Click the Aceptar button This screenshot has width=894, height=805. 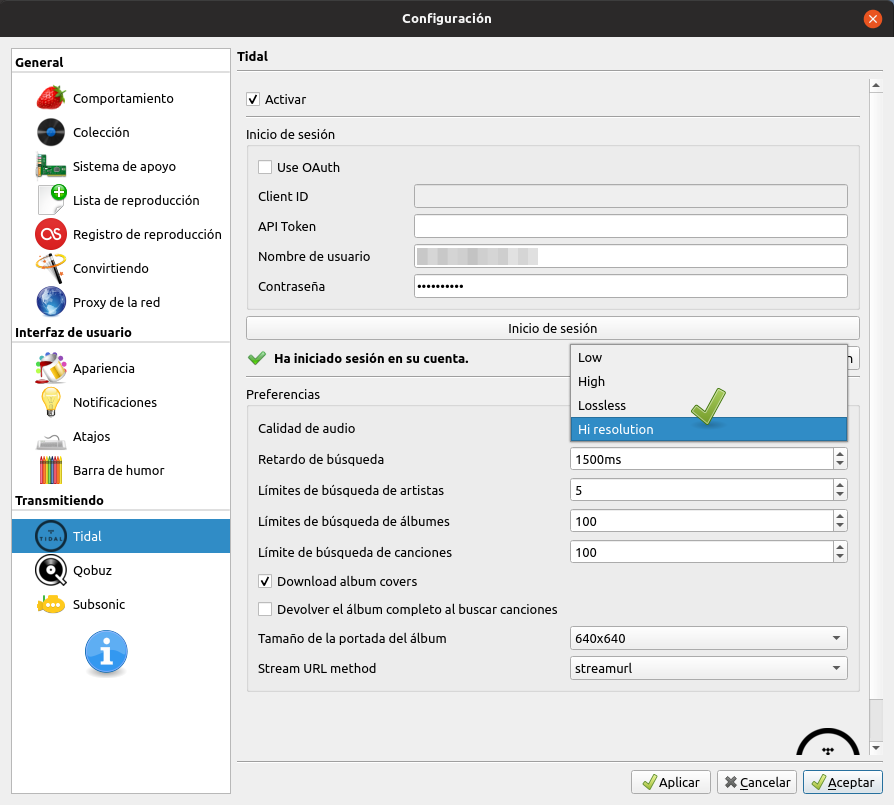click(843, 782)
